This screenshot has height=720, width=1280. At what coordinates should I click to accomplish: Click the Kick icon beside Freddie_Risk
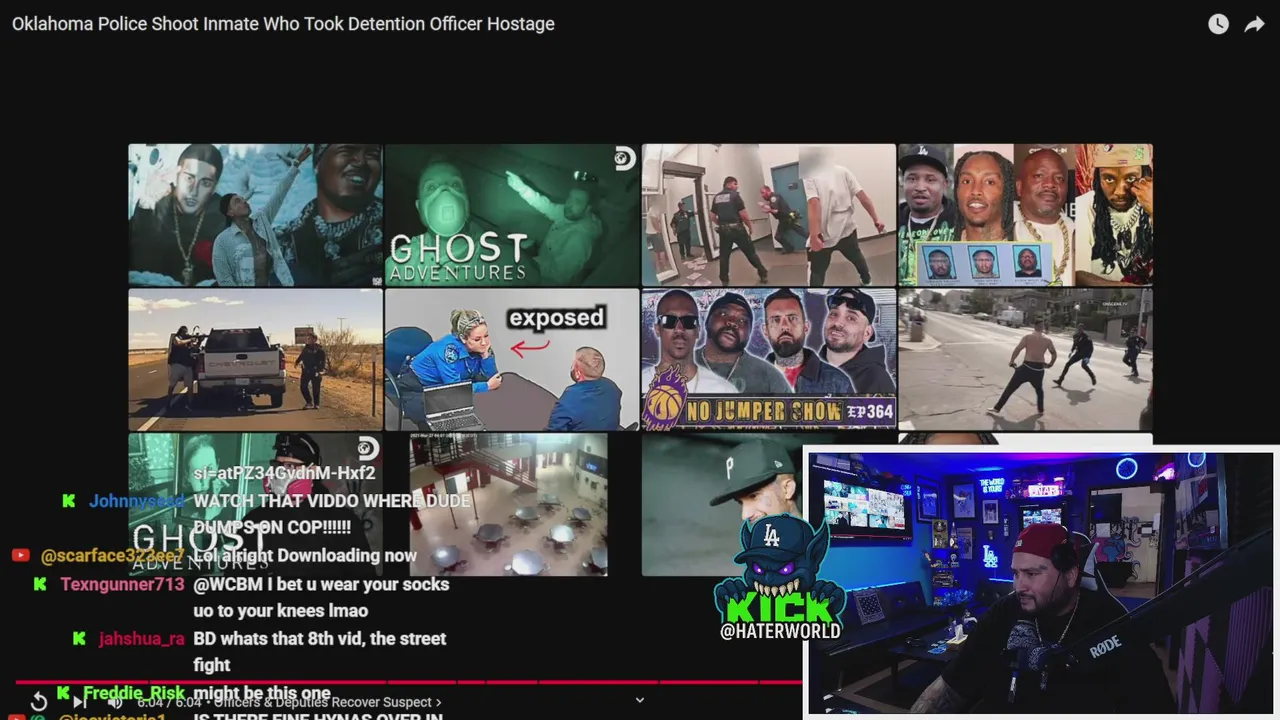coord(62,692)
